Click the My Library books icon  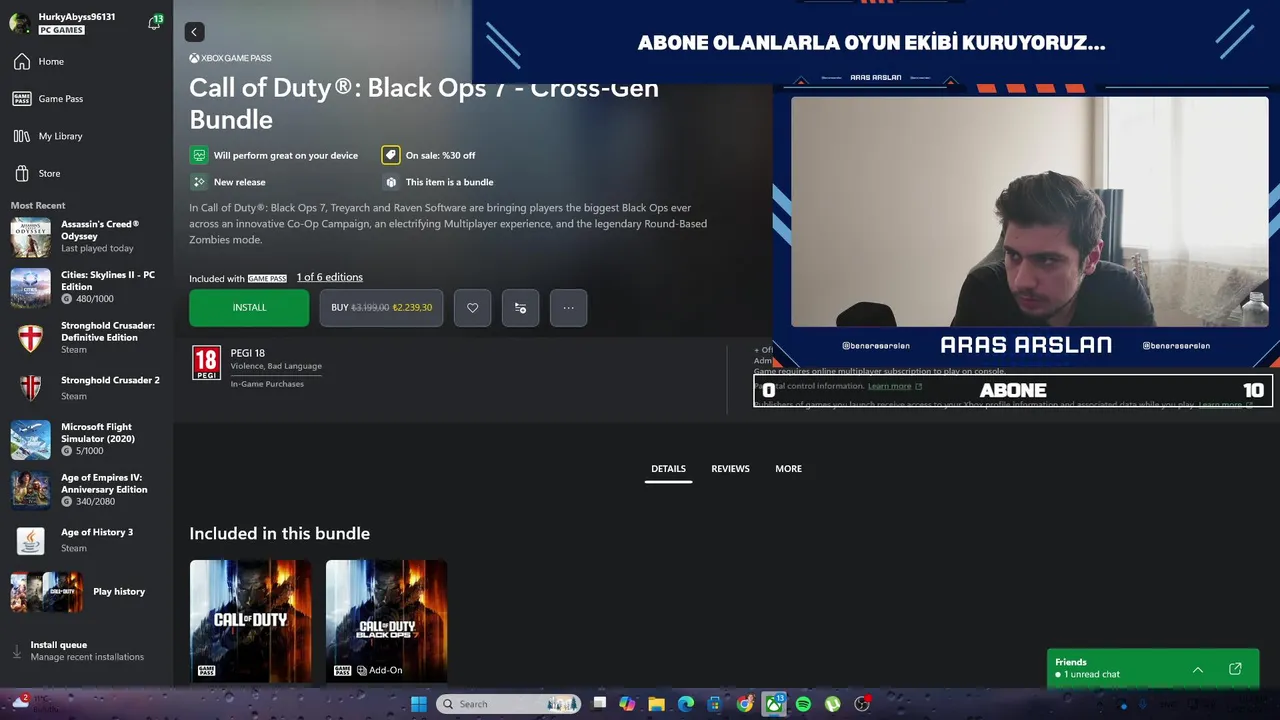click(22, 136)
